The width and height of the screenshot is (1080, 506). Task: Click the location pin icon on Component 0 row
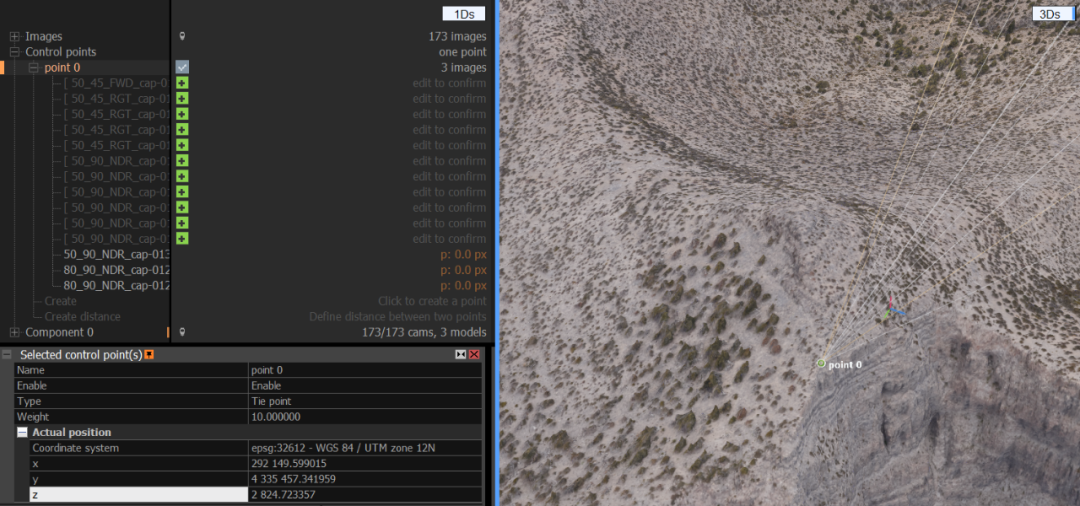pyautogui.click(x=182, y=333)
